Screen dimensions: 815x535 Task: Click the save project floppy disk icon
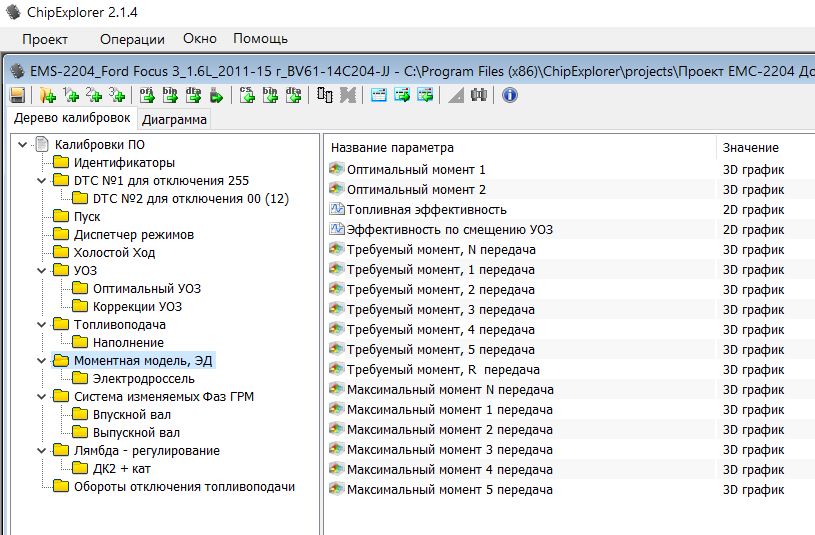[x=17, y=95]
